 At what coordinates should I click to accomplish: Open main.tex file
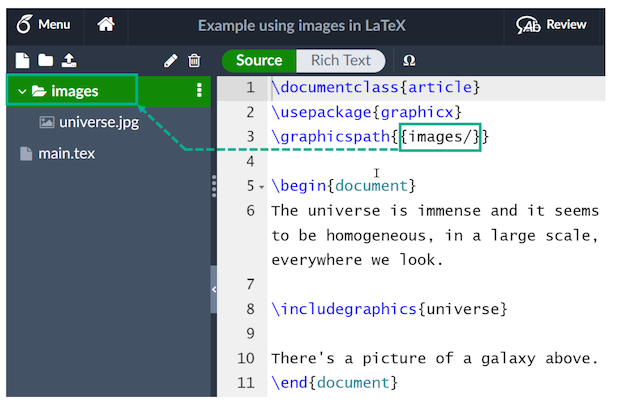coord(66,153)
